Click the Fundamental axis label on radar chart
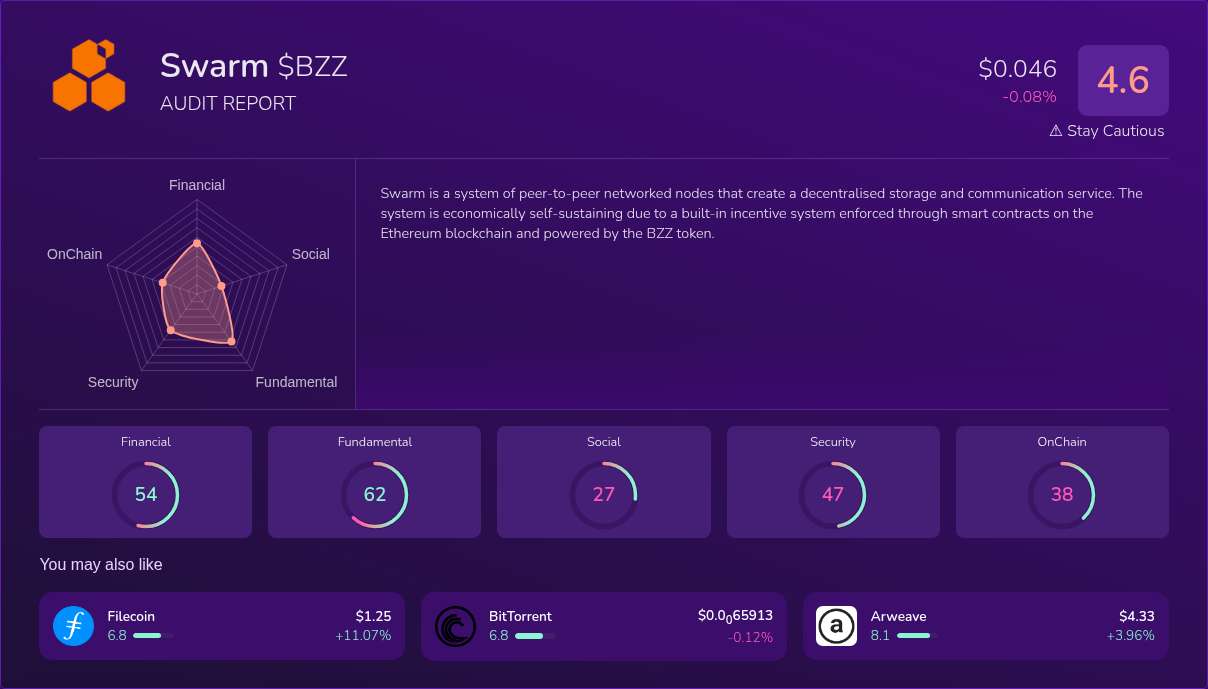This screenshot has width=1208, height=689. click(x=297, y=382)
